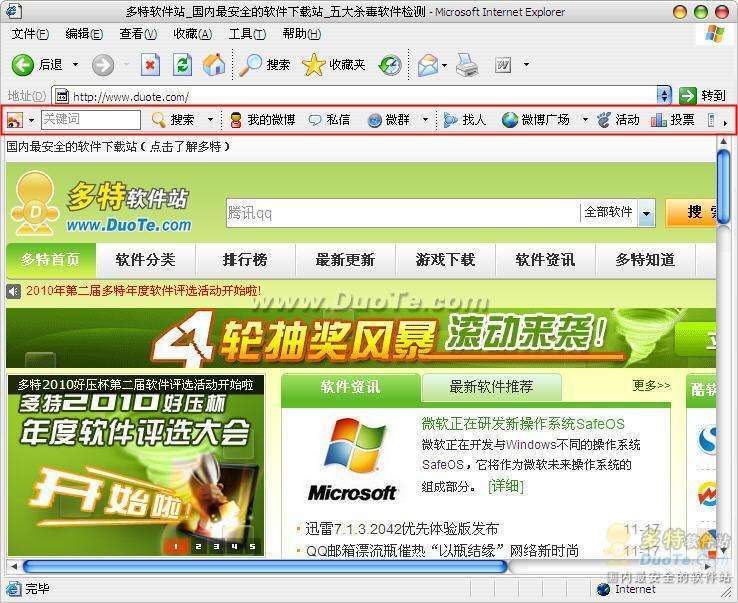Open the 文件(F) menu
Viewport: 738px width, 603px height.
(30, 34)
